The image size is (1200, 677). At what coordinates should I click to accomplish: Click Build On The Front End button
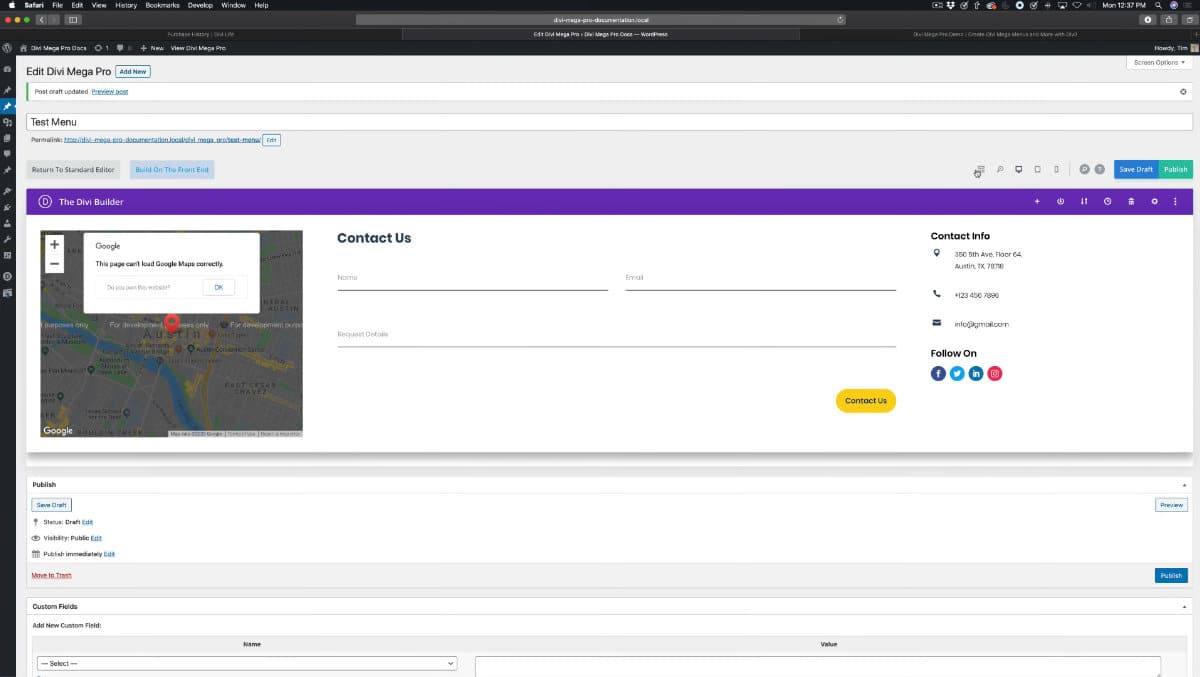point(172,170)
